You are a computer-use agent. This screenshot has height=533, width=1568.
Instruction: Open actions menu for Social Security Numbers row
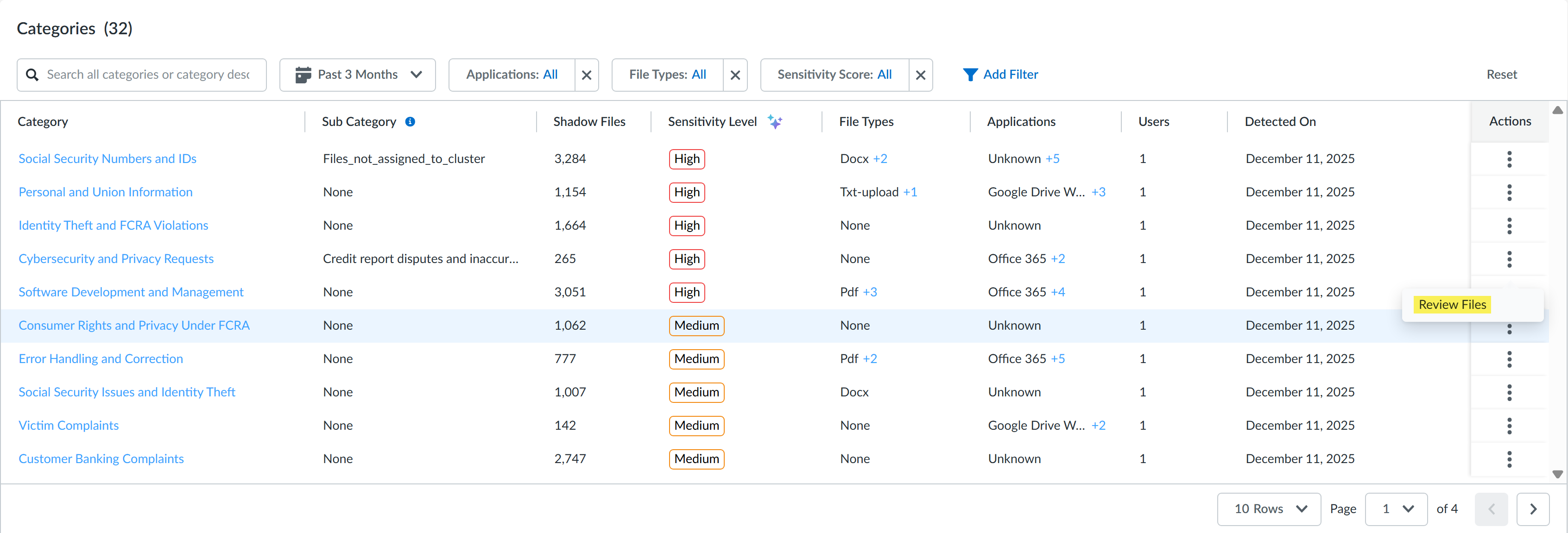[x=1509, y=159]
